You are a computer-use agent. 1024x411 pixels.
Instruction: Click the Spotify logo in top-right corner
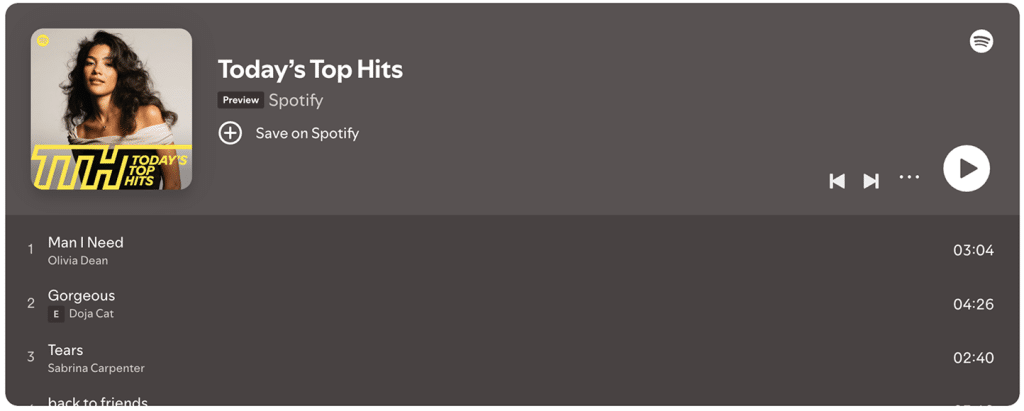point(981,41)
